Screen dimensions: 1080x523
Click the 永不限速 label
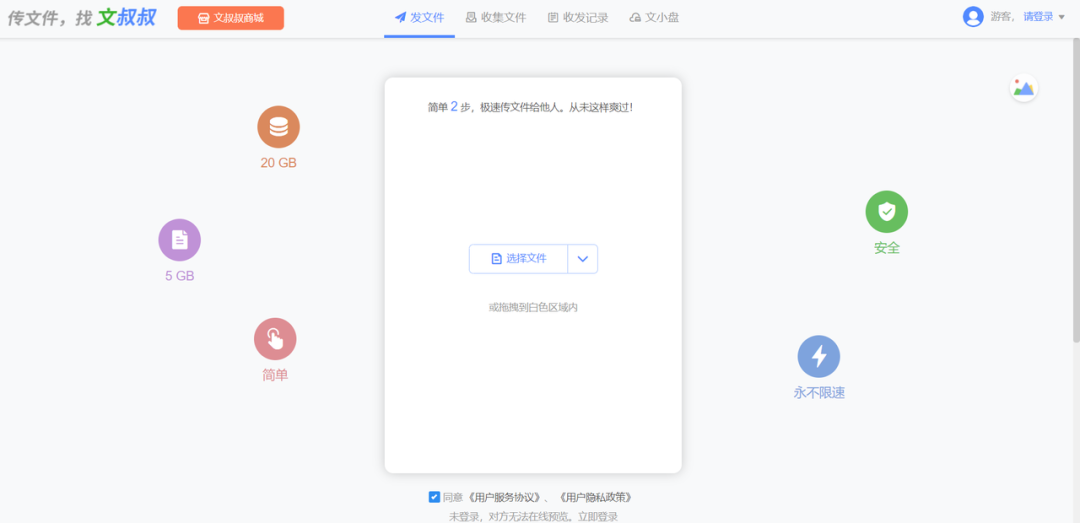[x=819, y=393]
